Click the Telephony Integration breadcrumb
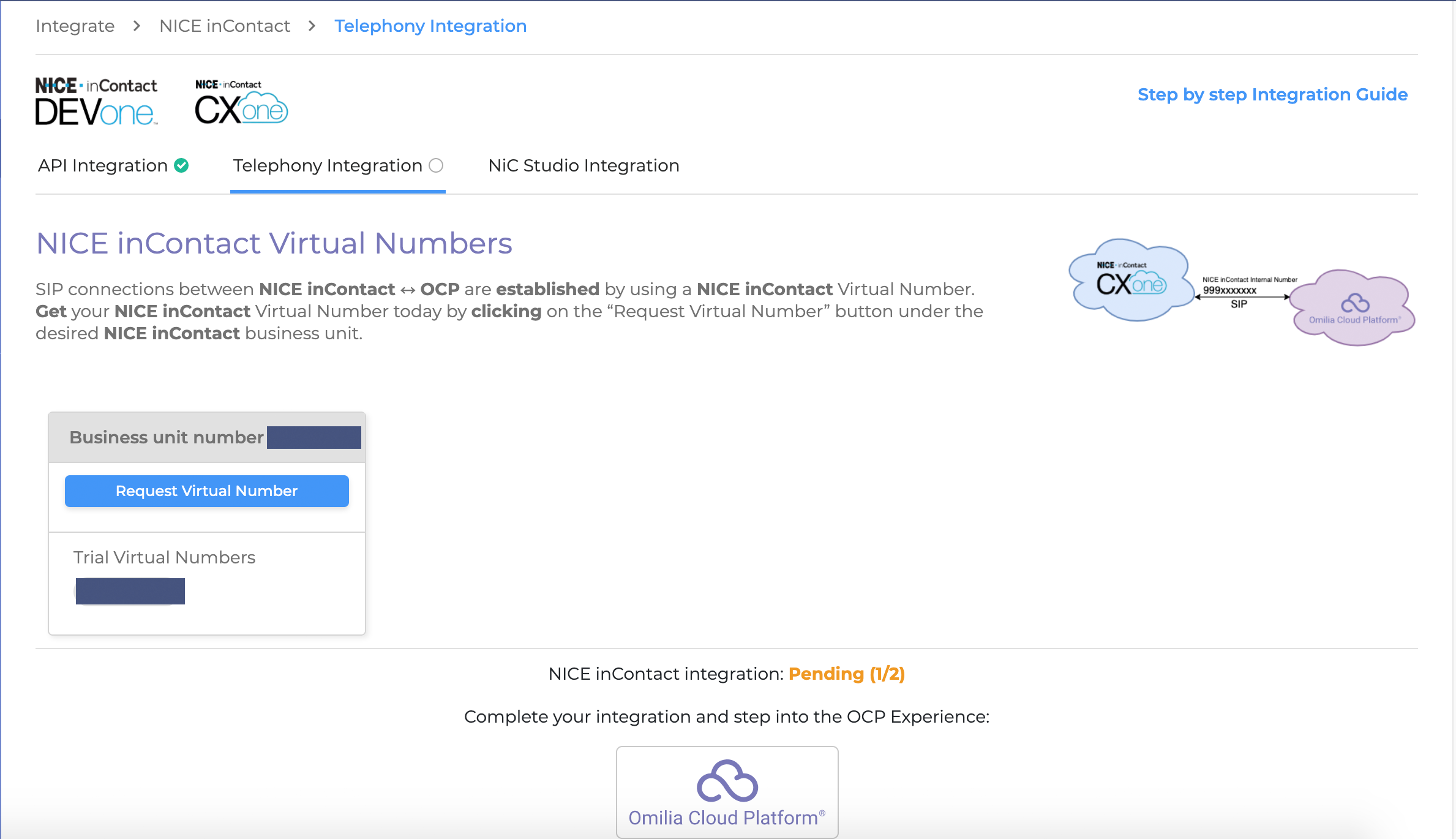 430,26
